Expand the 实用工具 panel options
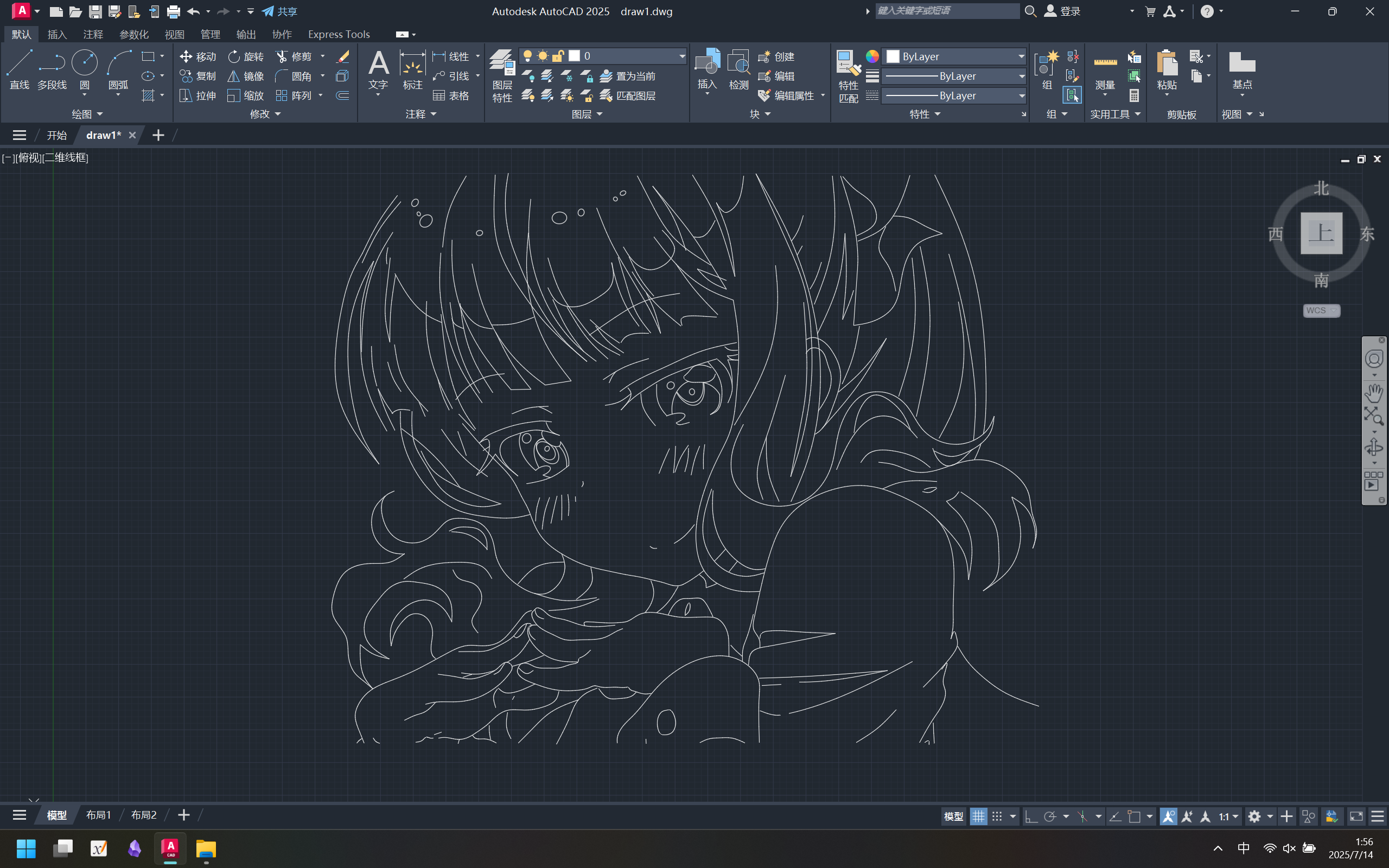This screenshot has height=868, width=1389. [1116, 114]
